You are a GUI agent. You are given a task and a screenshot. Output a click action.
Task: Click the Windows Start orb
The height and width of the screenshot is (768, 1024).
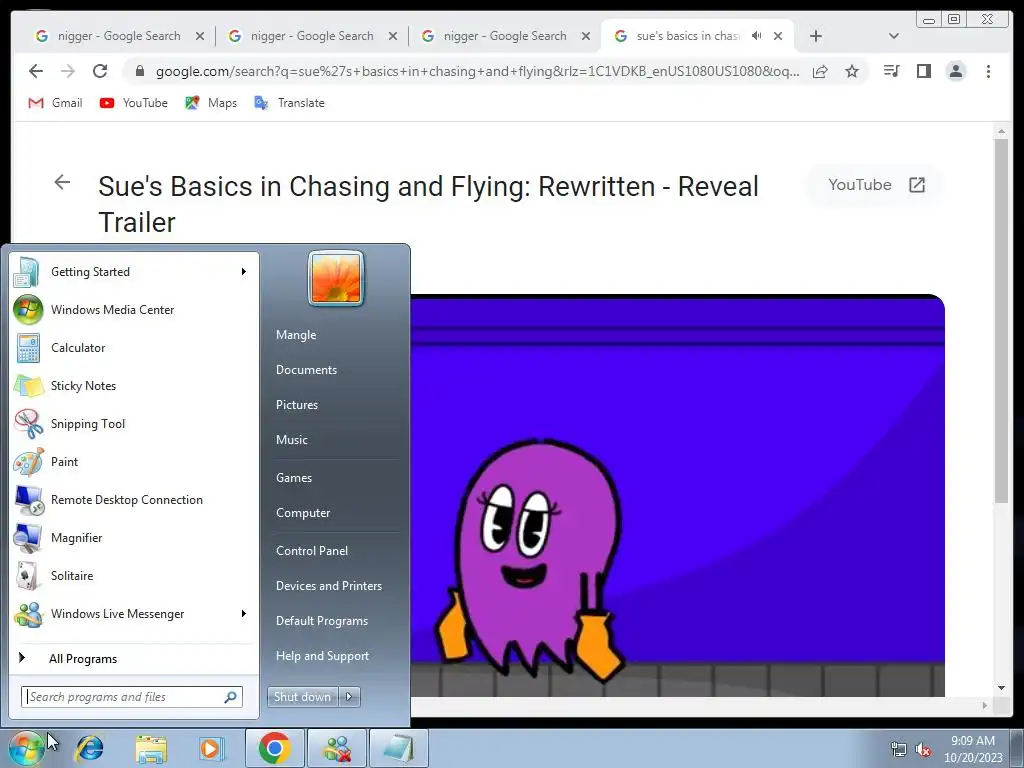(x=26, y=748)
